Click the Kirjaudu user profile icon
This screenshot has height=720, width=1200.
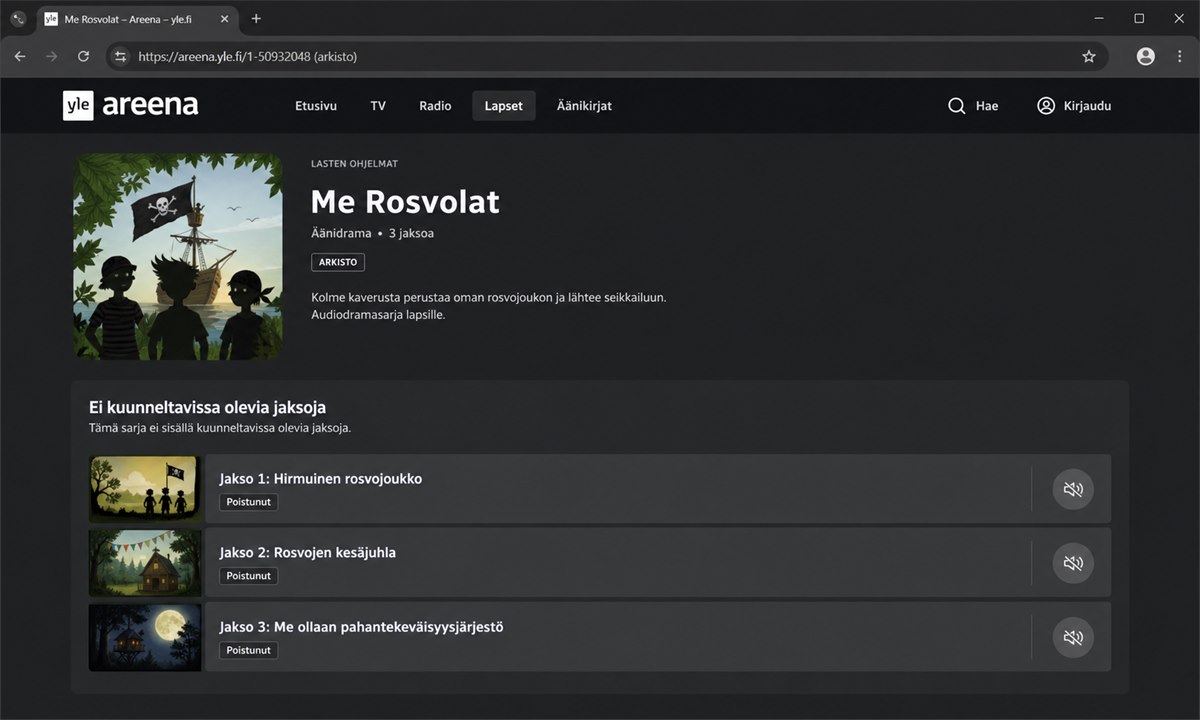pos(1046,106)
